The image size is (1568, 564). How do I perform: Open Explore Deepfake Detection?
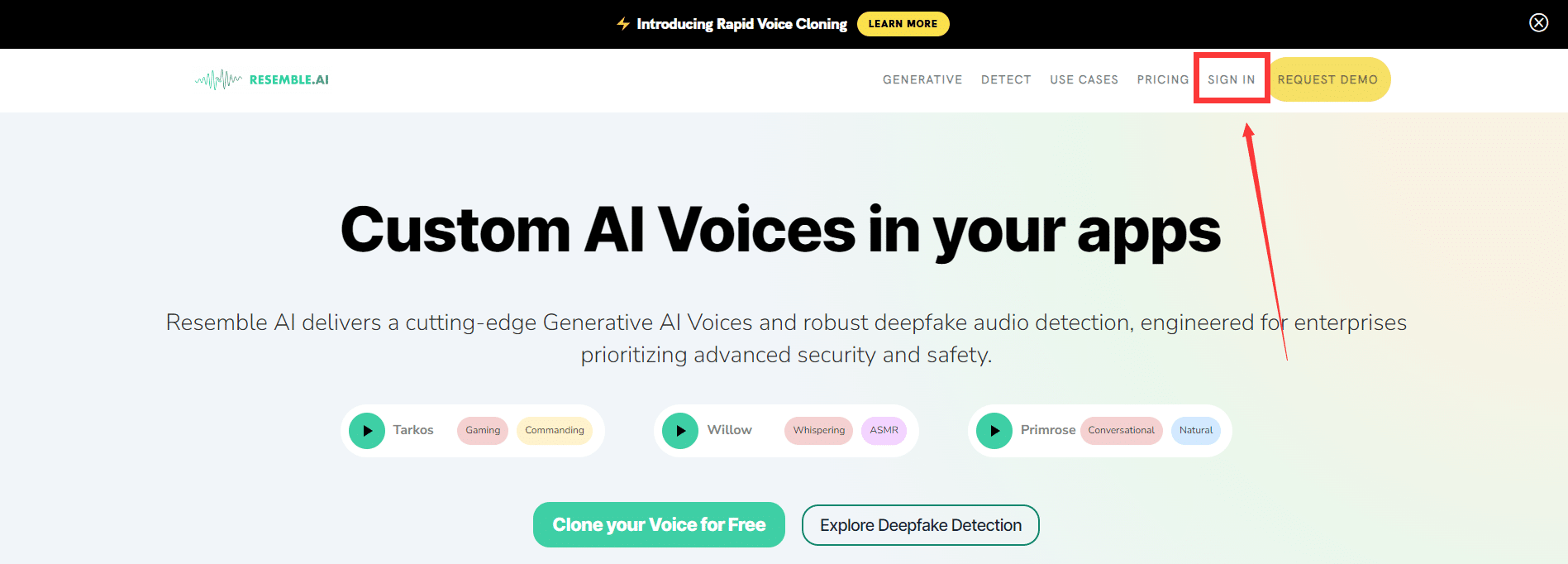[920, 525]
